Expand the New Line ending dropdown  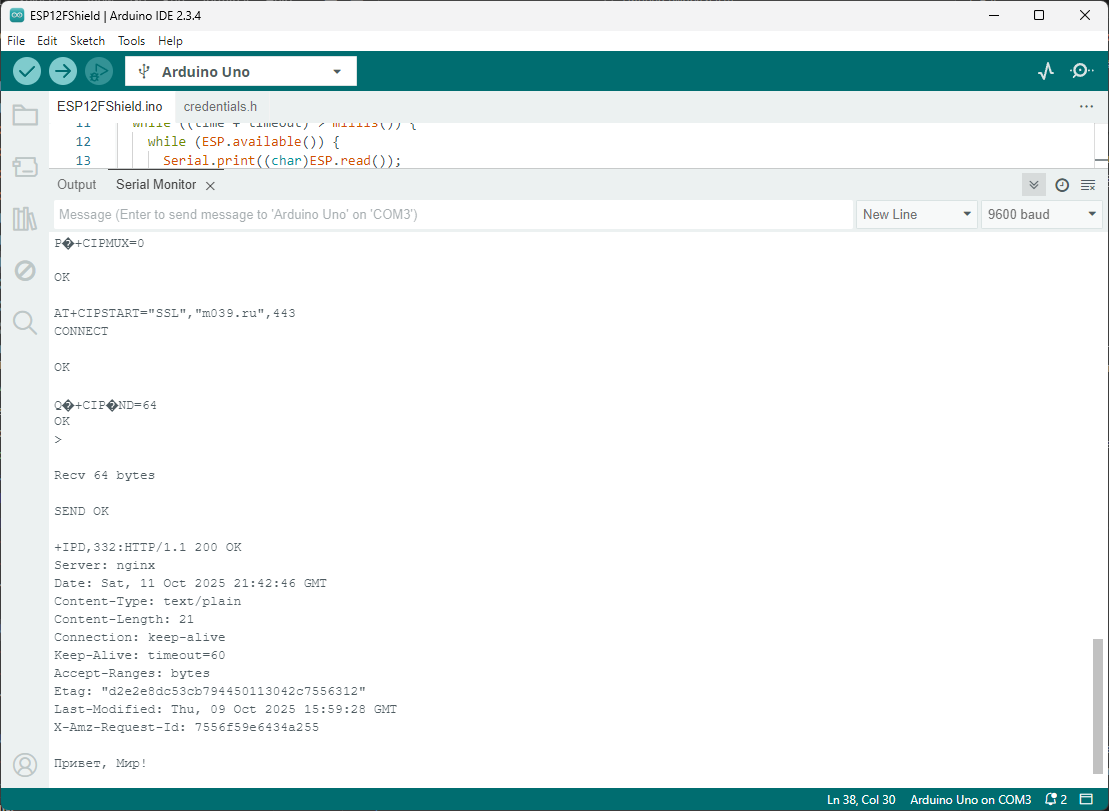(x=916, y=215)
